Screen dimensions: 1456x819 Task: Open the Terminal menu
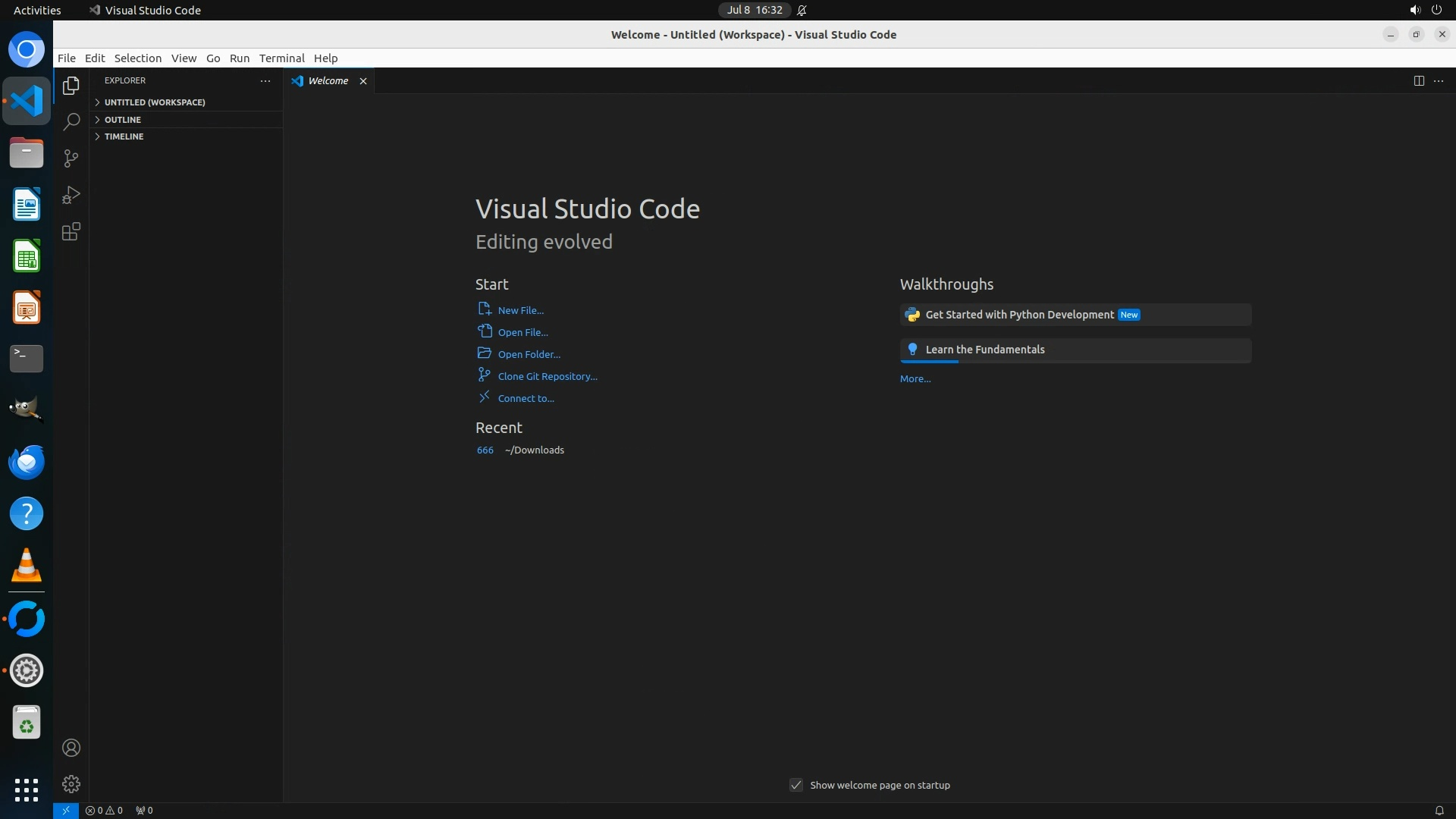(x=281, y=58)
